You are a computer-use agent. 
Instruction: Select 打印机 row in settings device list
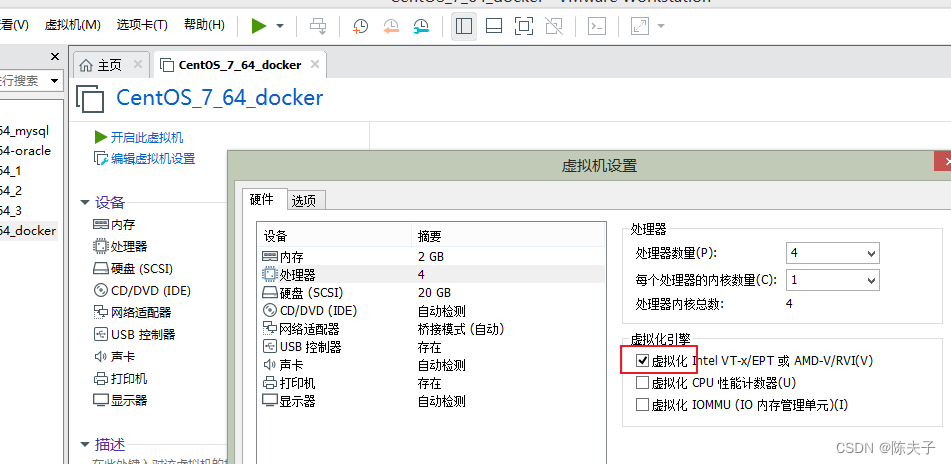click(431, 383)
